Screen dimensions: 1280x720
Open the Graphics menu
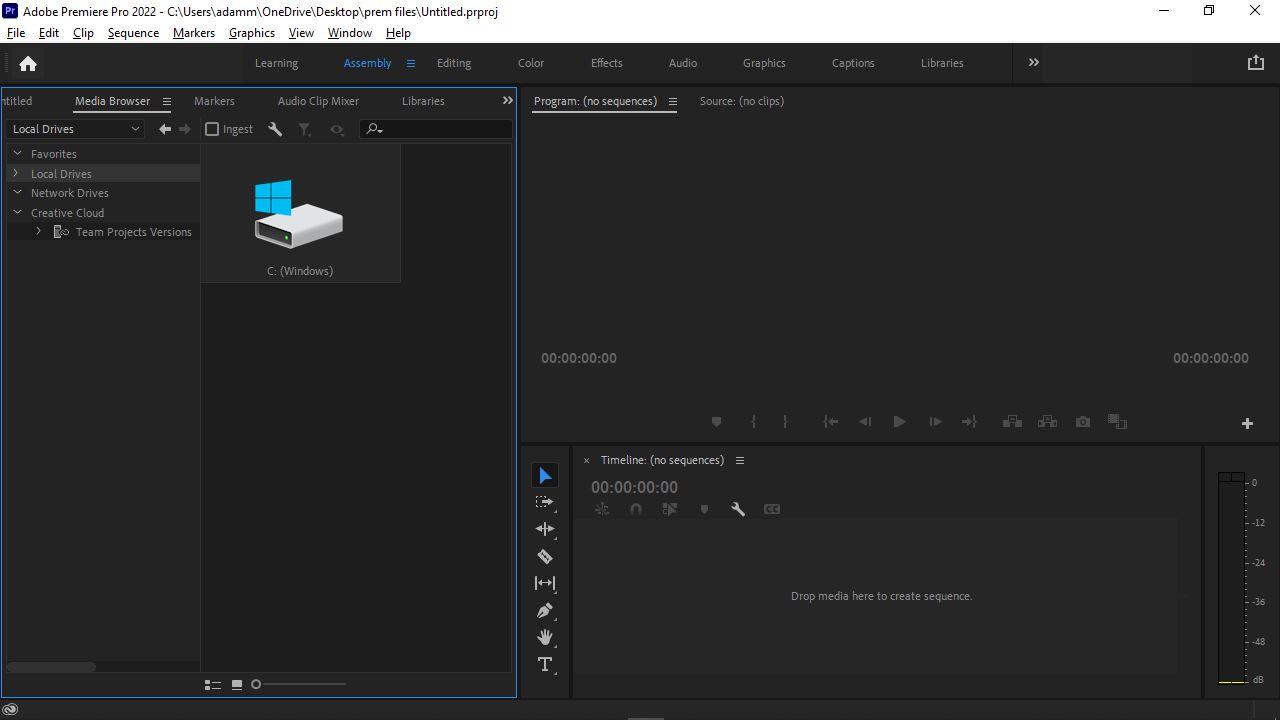coord(252,33)
